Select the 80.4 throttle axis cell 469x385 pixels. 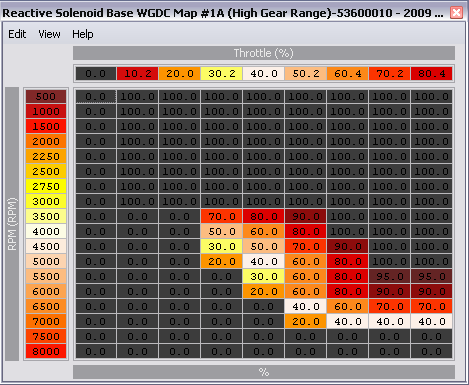pyautogui.click(x=432, y=73)
